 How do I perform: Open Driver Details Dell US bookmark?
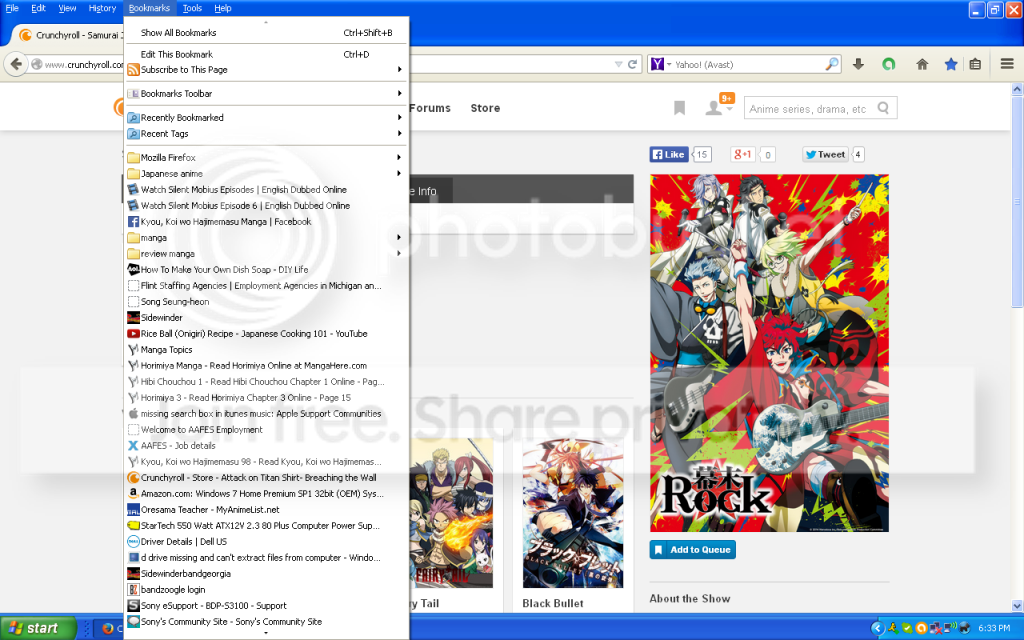coord(266,541)
